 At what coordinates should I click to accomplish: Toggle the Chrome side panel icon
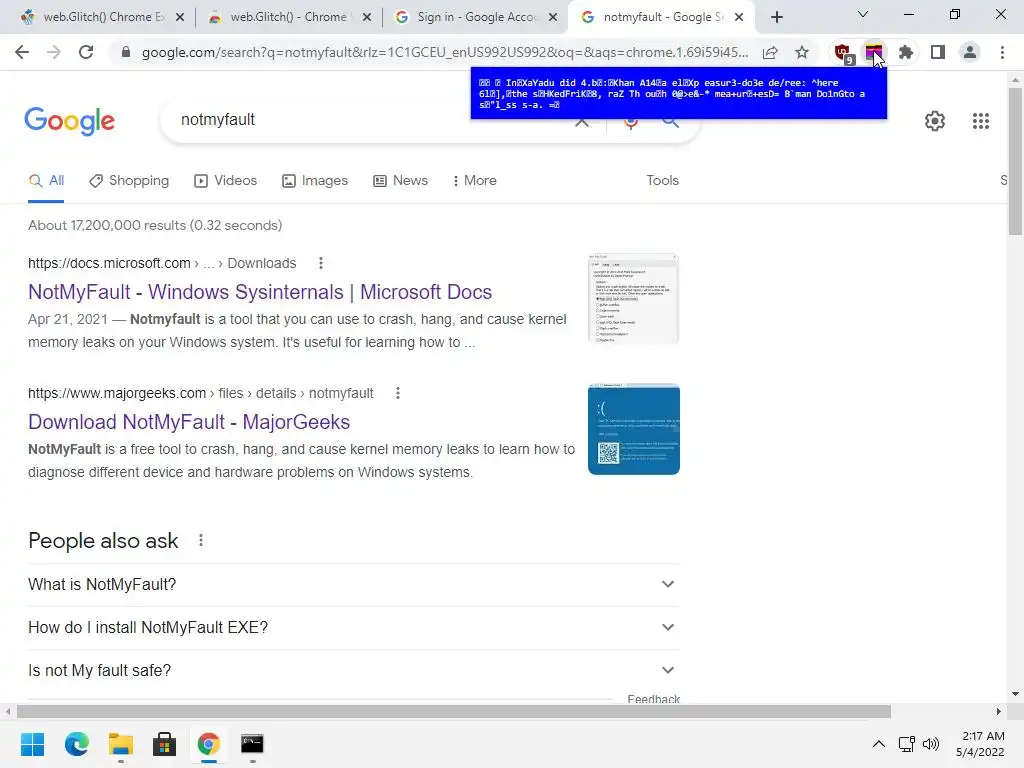pyautogui.click(x=938, y=52)
